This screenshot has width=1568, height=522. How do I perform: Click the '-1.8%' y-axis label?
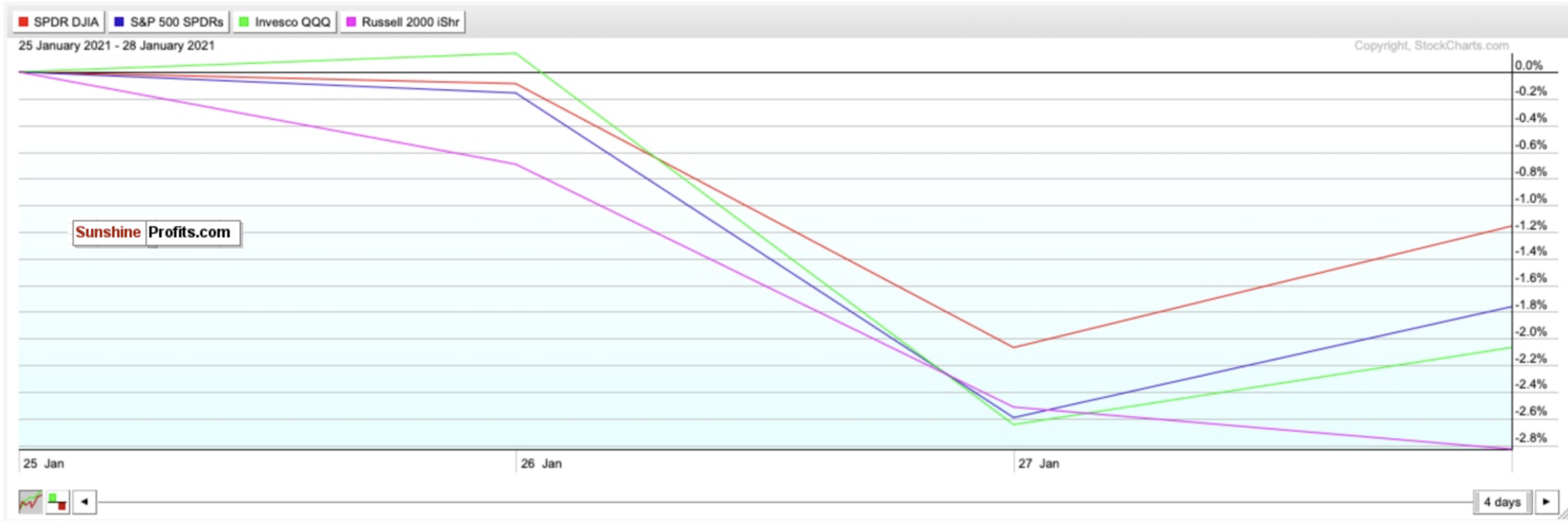[1531, 306]
